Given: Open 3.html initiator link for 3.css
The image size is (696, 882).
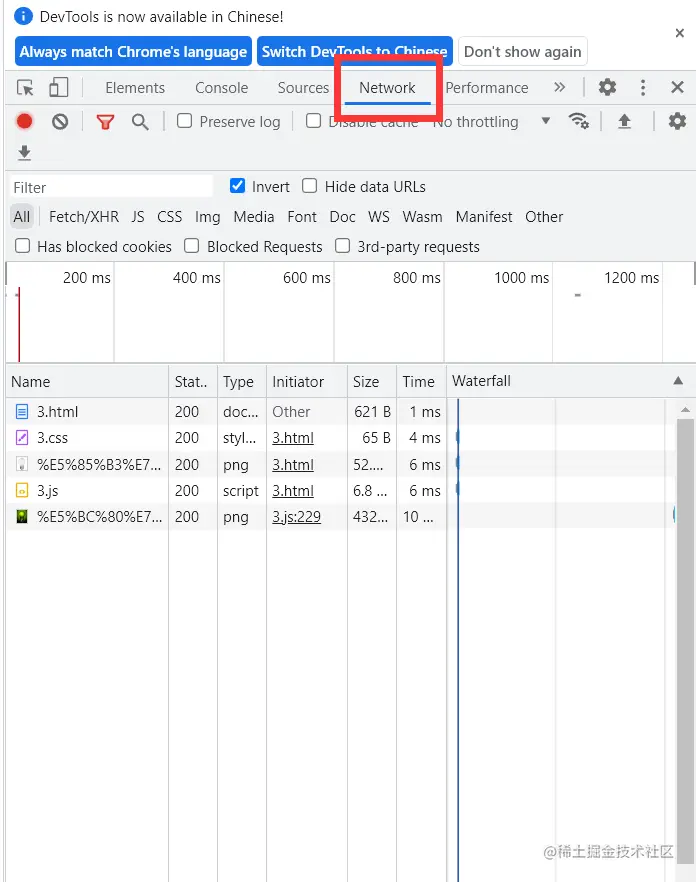Looking at the screenshot, I should click(x=293, y=438).
